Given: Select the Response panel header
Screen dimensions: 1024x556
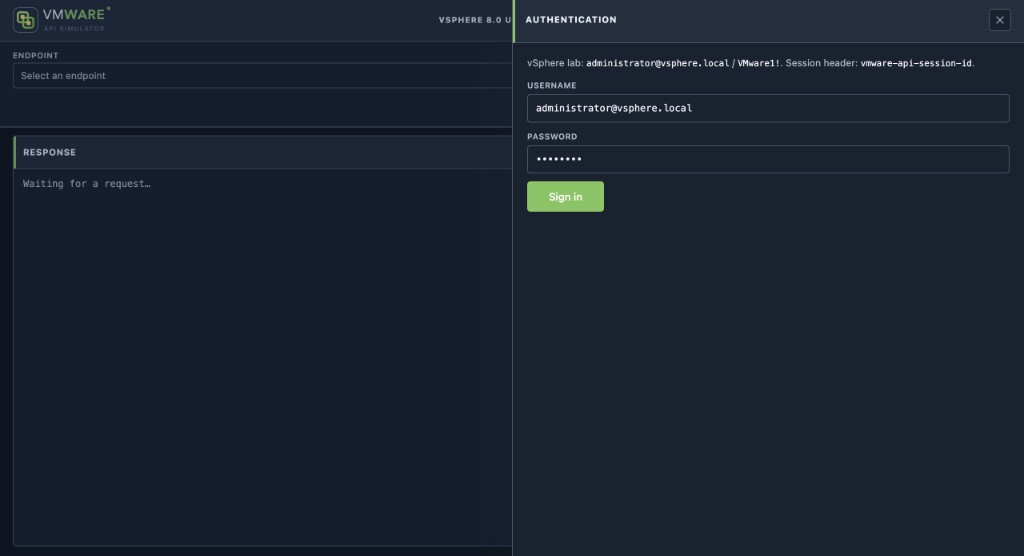Looking at the screenshot, I should 263,152.
